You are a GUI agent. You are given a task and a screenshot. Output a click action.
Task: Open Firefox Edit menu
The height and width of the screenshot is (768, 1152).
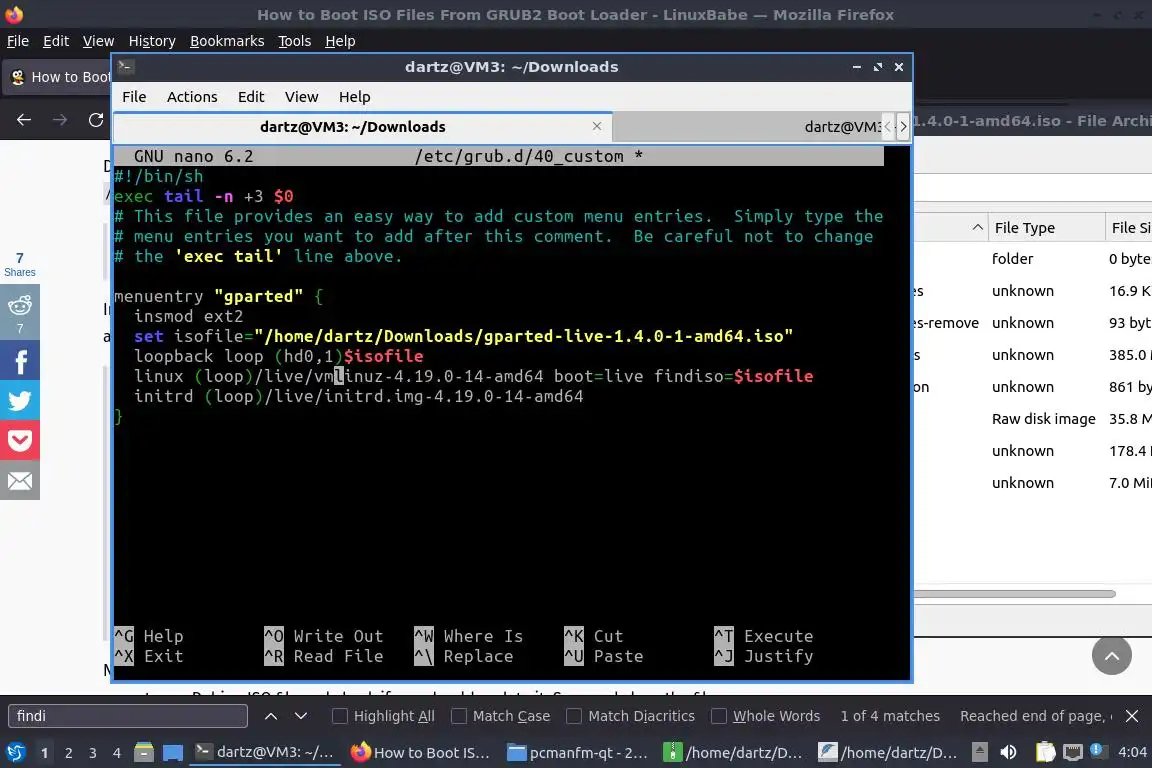tap(56, 41)
